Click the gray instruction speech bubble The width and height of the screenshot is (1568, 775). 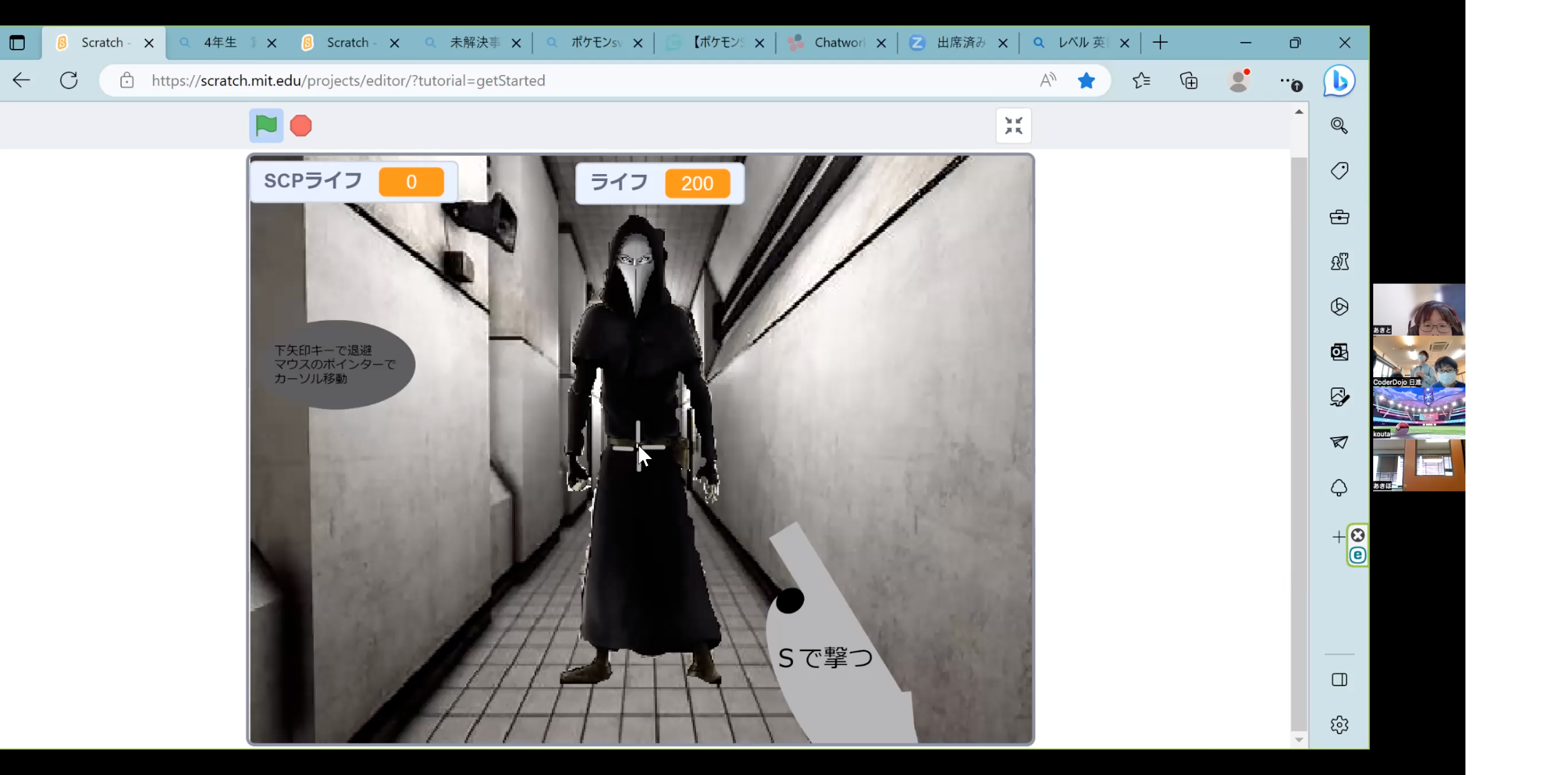pyautogui.click(x=337, y=365)
